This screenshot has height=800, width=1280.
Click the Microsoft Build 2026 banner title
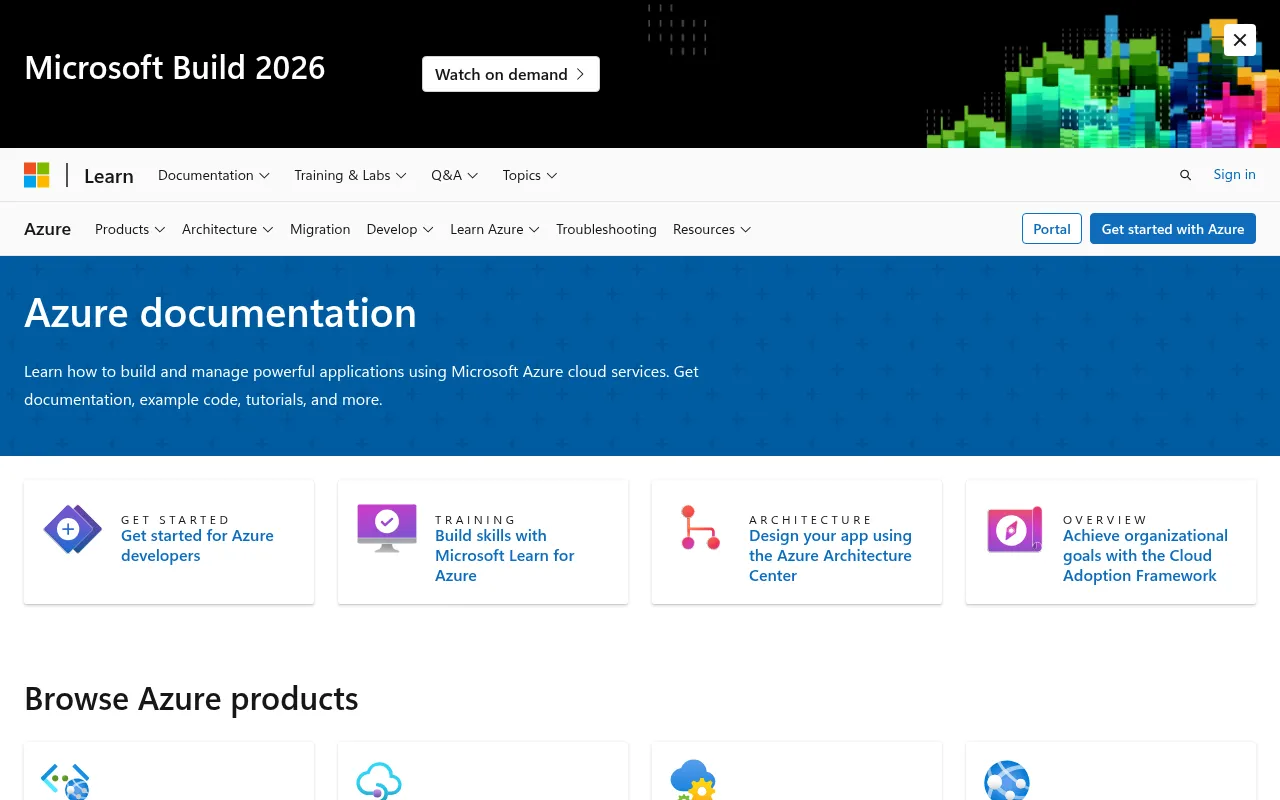(175, 67)
